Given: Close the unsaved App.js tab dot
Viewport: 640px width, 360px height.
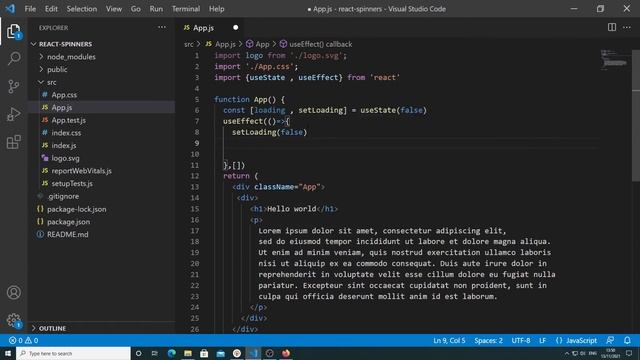Looking at the screenshot, I should pos(236,27).
